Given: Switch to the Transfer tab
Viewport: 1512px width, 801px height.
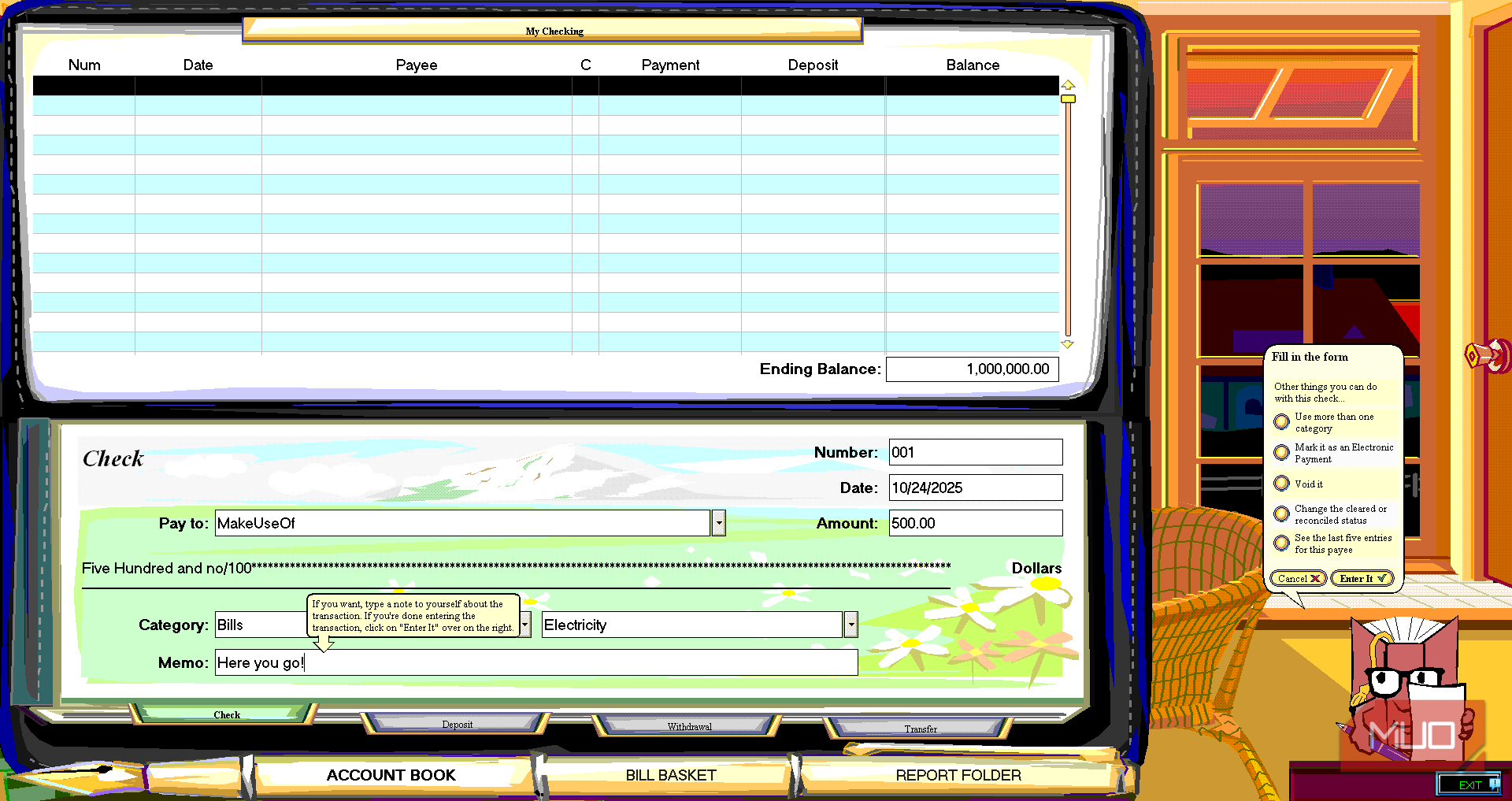Looking at the screenshot, I should [x=920, y=729].
